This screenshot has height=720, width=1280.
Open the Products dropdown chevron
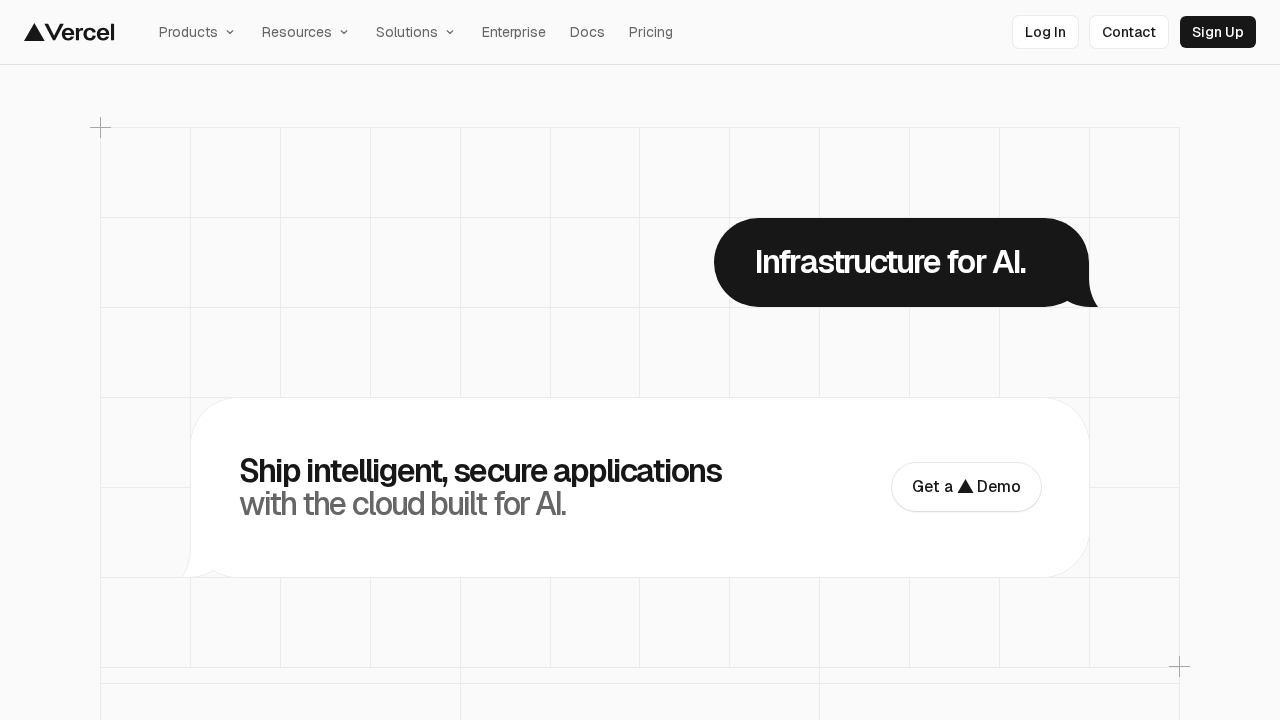230,32
